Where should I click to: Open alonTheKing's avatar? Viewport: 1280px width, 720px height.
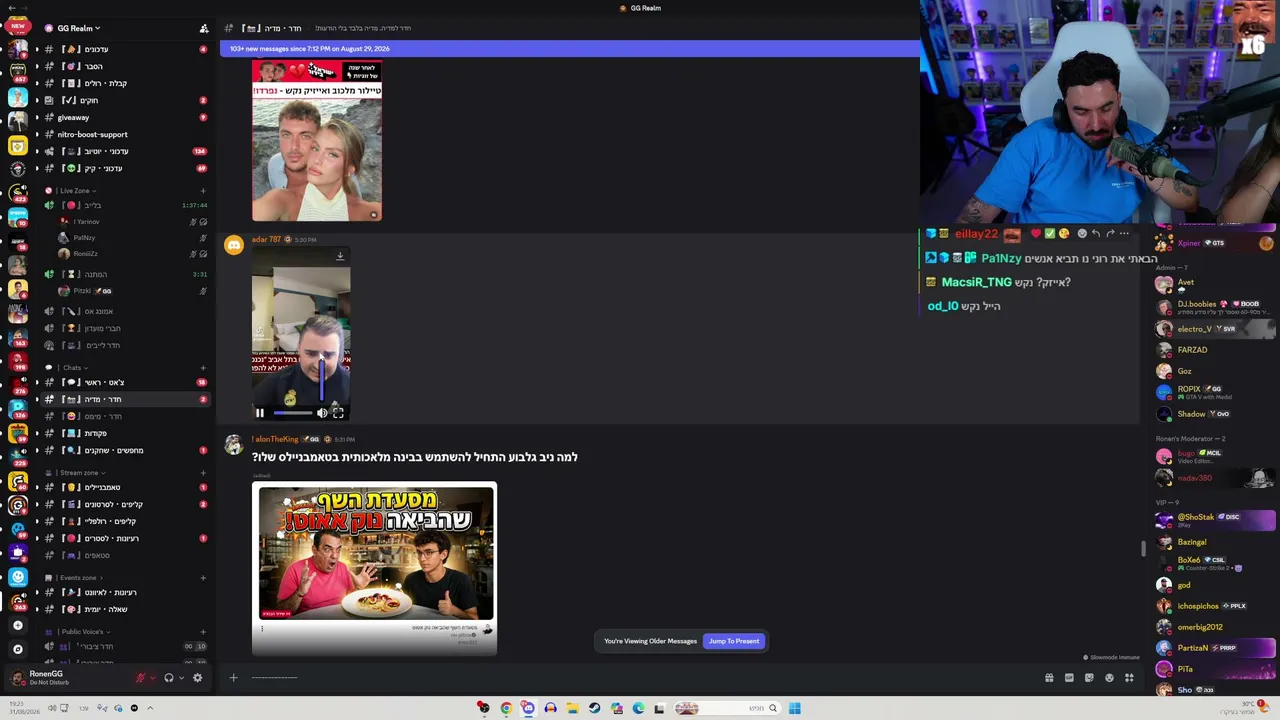click(233, 445)
